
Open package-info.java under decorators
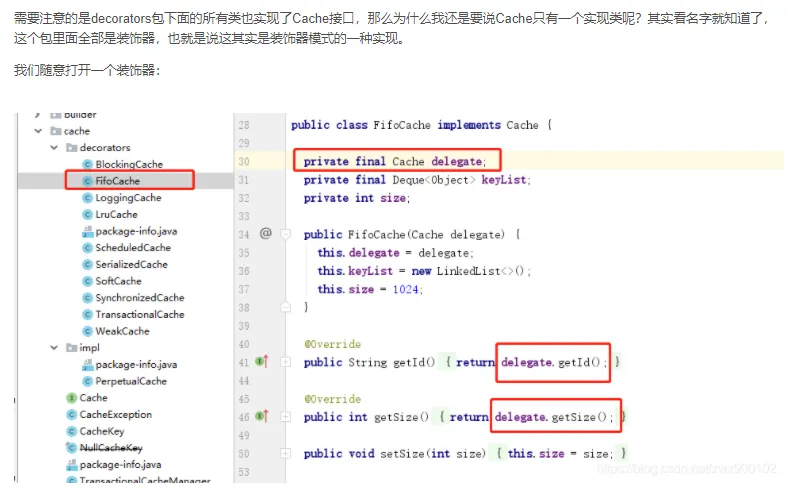[x=136, y=231]
